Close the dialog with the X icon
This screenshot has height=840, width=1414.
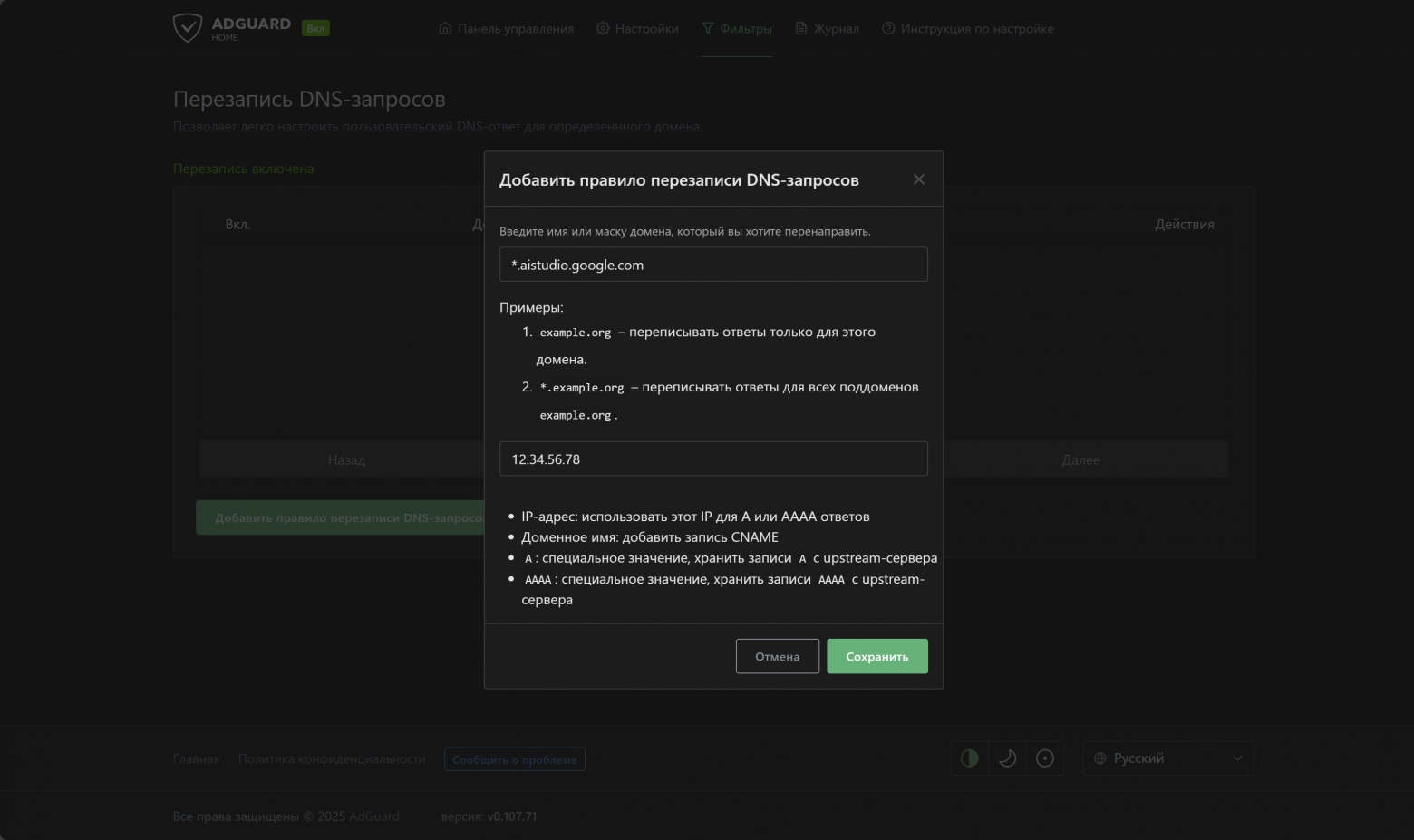click(x=918, y=179)
